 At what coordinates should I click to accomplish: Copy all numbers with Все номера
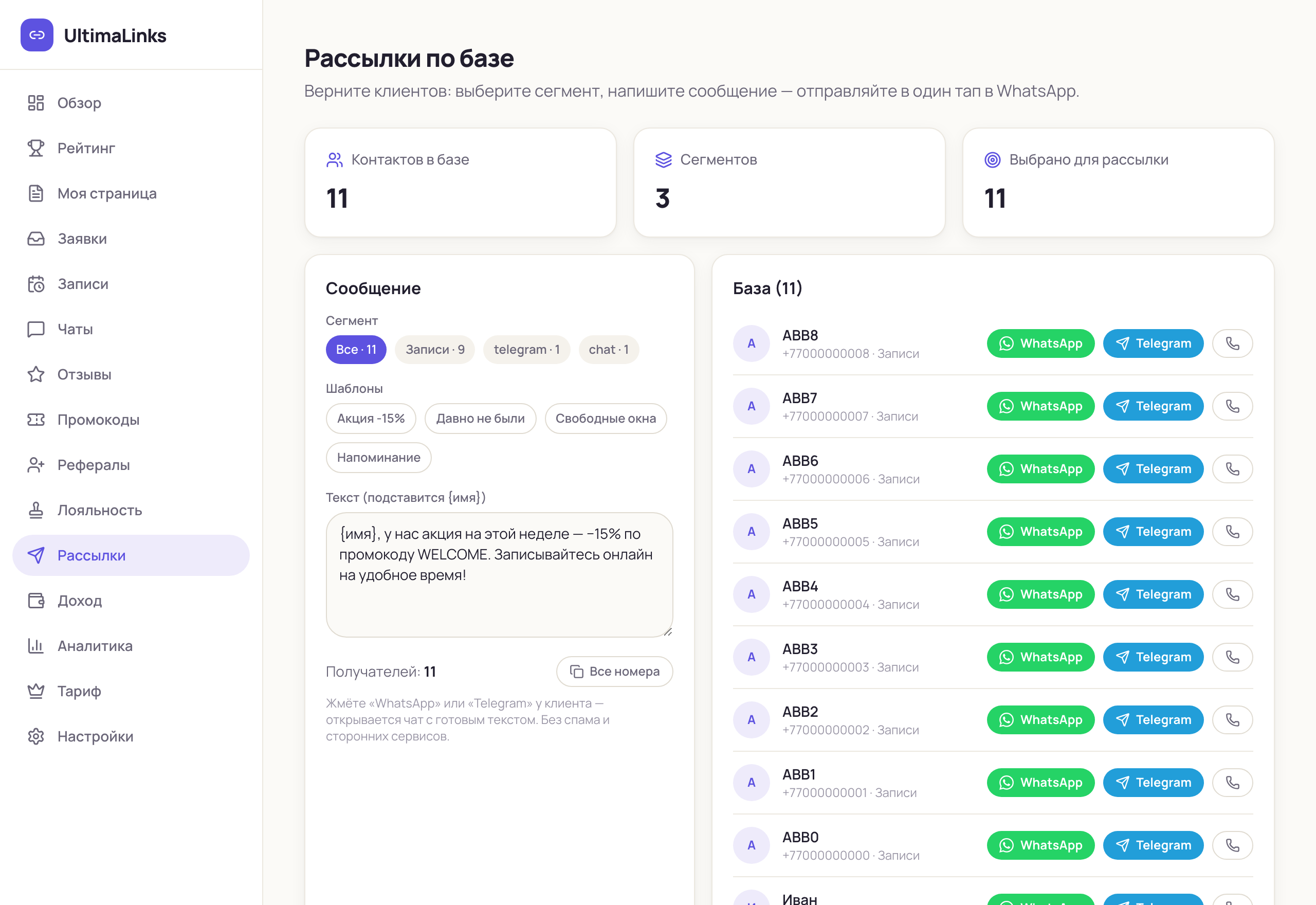coord(614,672)
